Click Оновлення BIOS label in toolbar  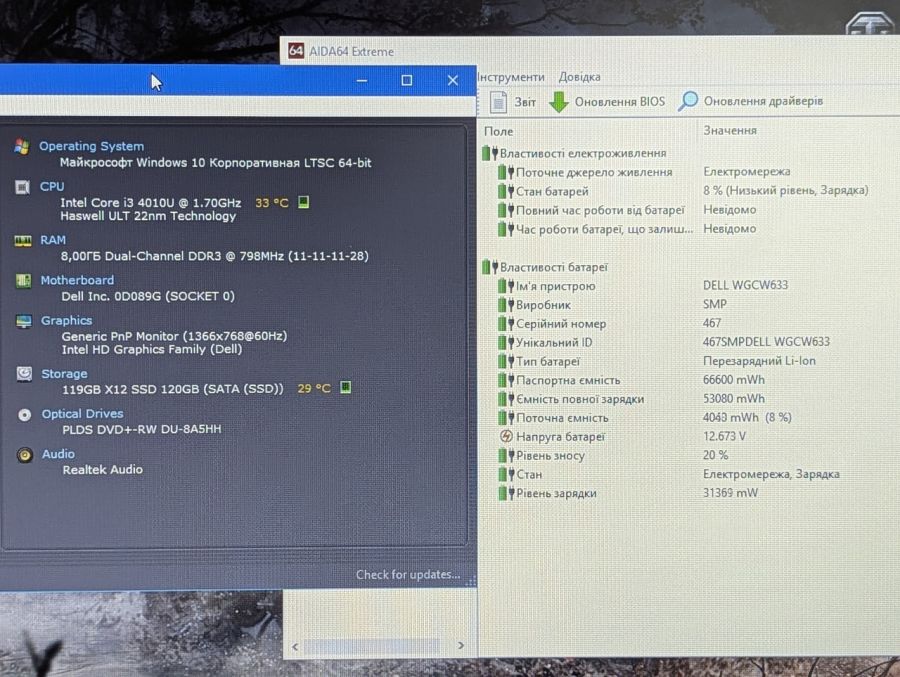tap(619, 102)
